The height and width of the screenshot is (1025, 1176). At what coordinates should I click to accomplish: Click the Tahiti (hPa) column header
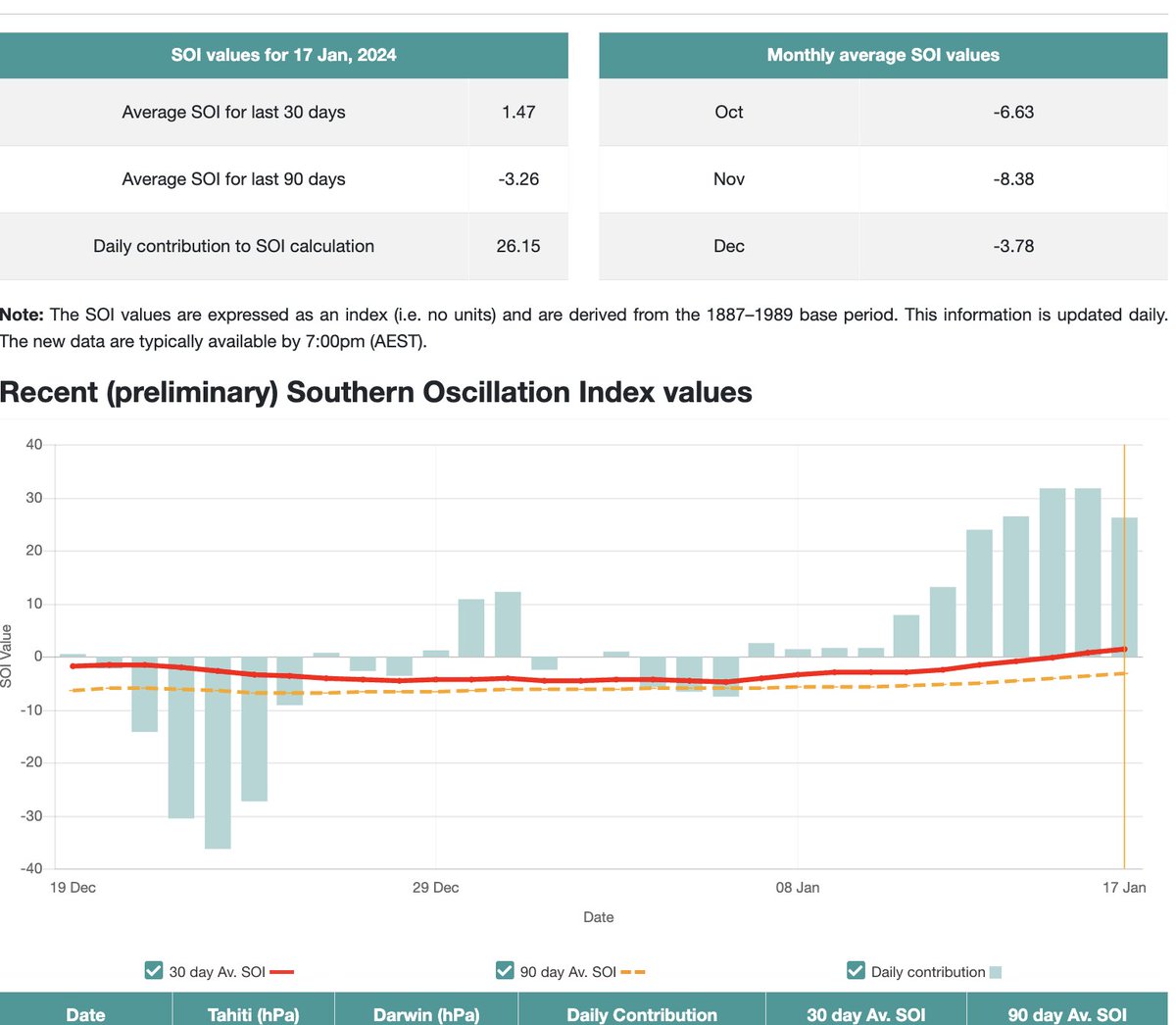pos(254,1009)
